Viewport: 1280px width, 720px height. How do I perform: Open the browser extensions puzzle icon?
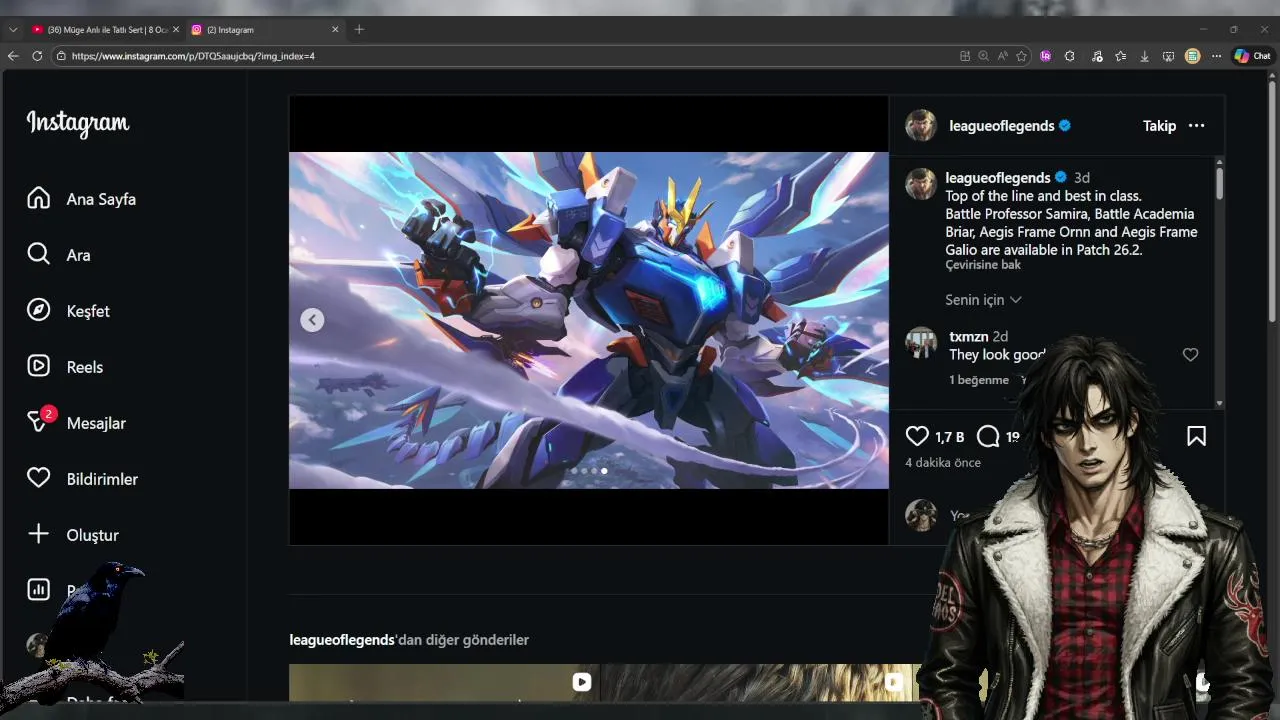pos(1069,56)
